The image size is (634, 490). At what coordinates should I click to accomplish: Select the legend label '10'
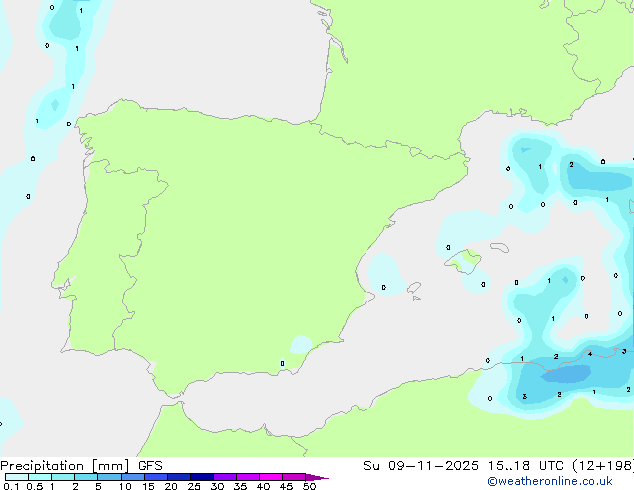tap(125, 486)
